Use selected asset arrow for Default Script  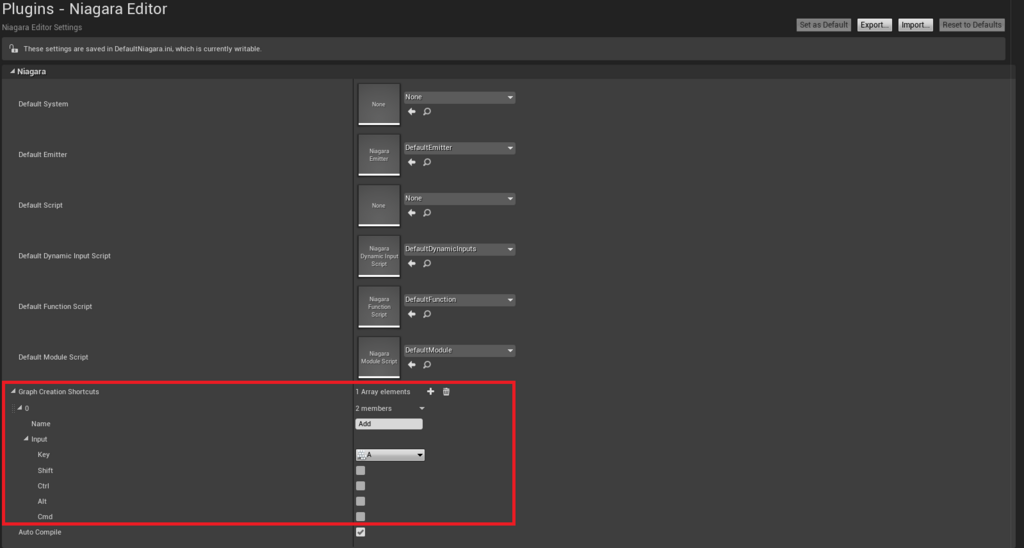pos(411,213)
